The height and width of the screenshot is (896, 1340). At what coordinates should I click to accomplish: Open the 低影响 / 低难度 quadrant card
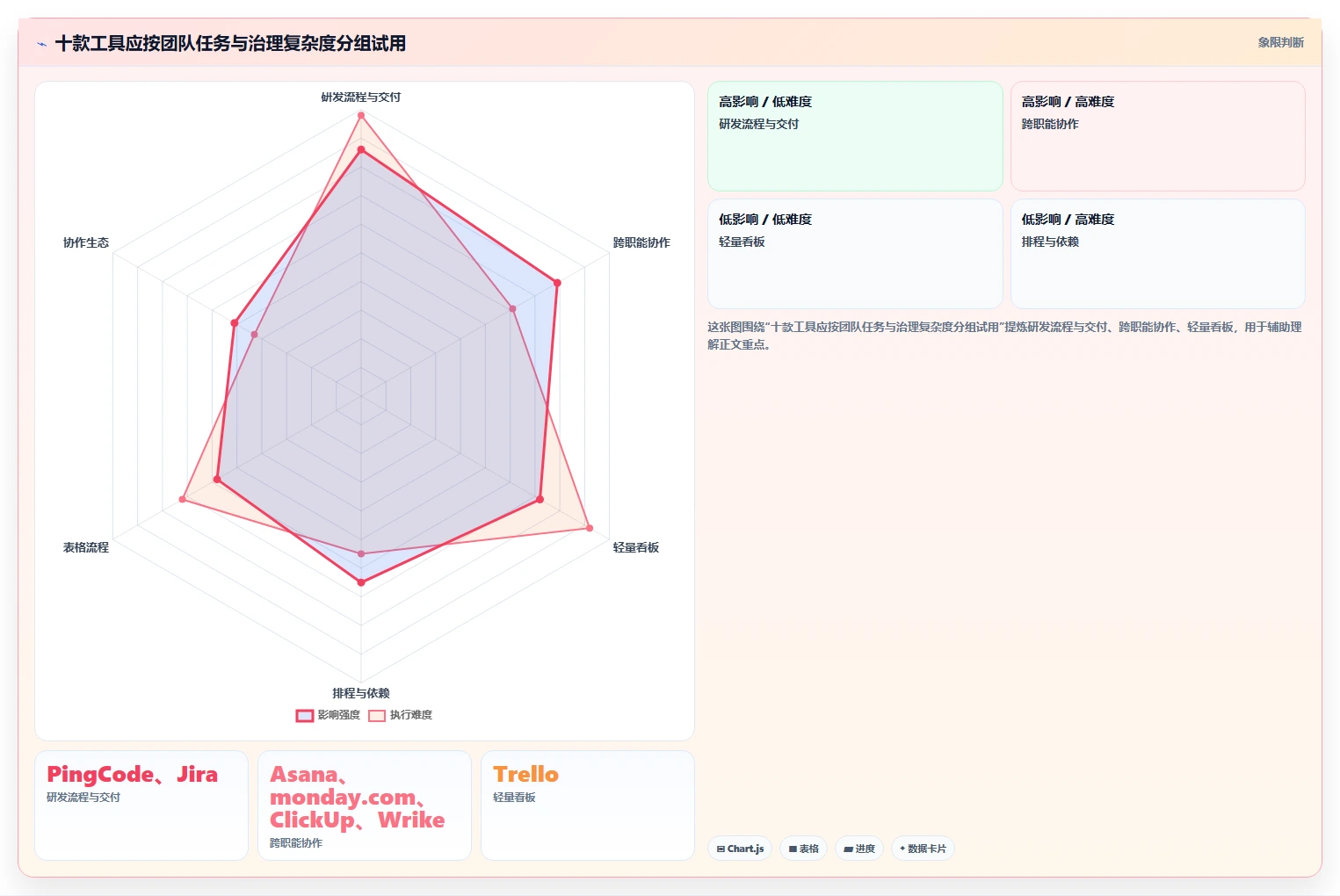coord(855,254)
